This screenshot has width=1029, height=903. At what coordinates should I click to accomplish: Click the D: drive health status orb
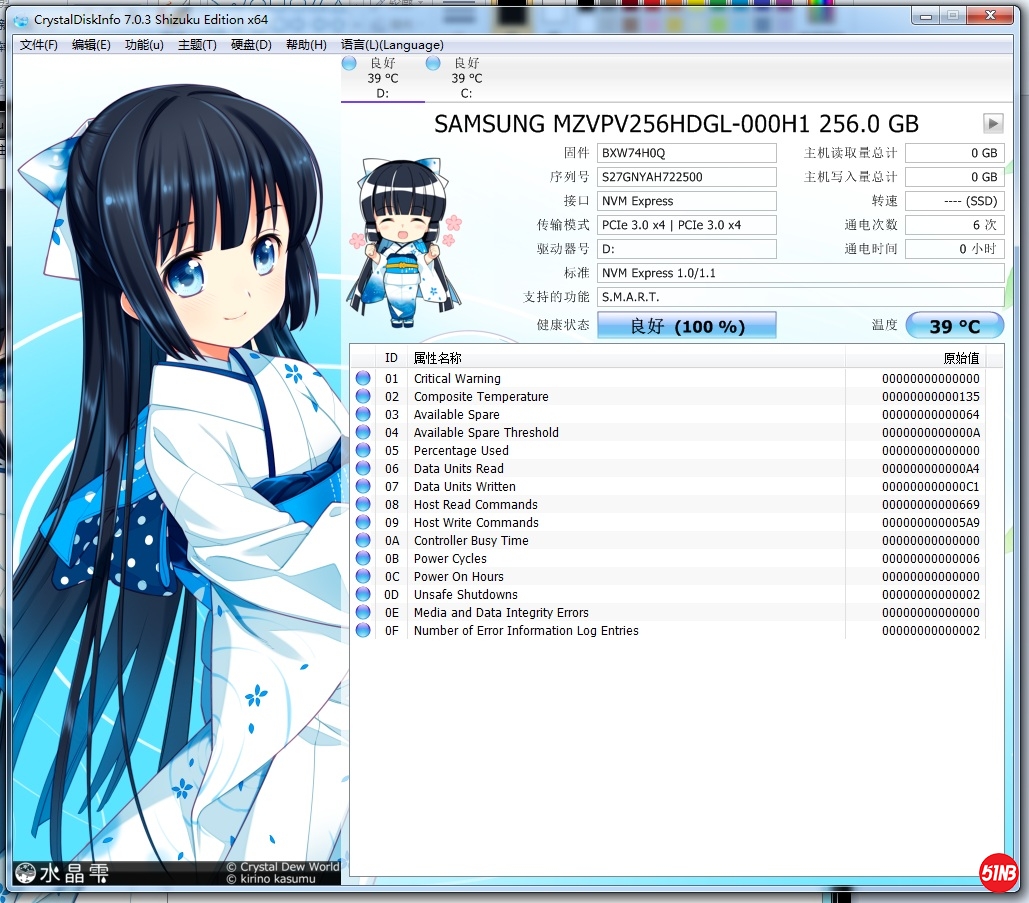tap(349, 63)
